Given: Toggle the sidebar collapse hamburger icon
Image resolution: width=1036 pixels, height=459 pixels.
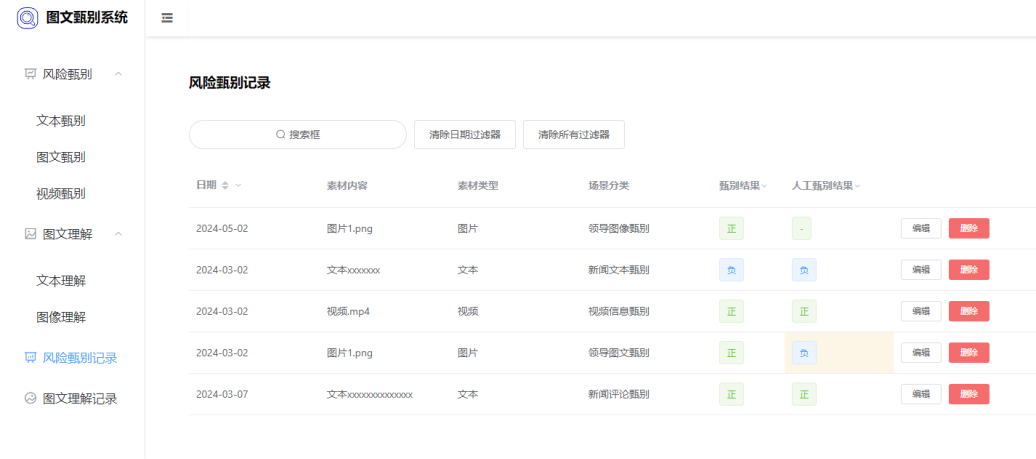Looking at the screenshot, I should point(167,18).
